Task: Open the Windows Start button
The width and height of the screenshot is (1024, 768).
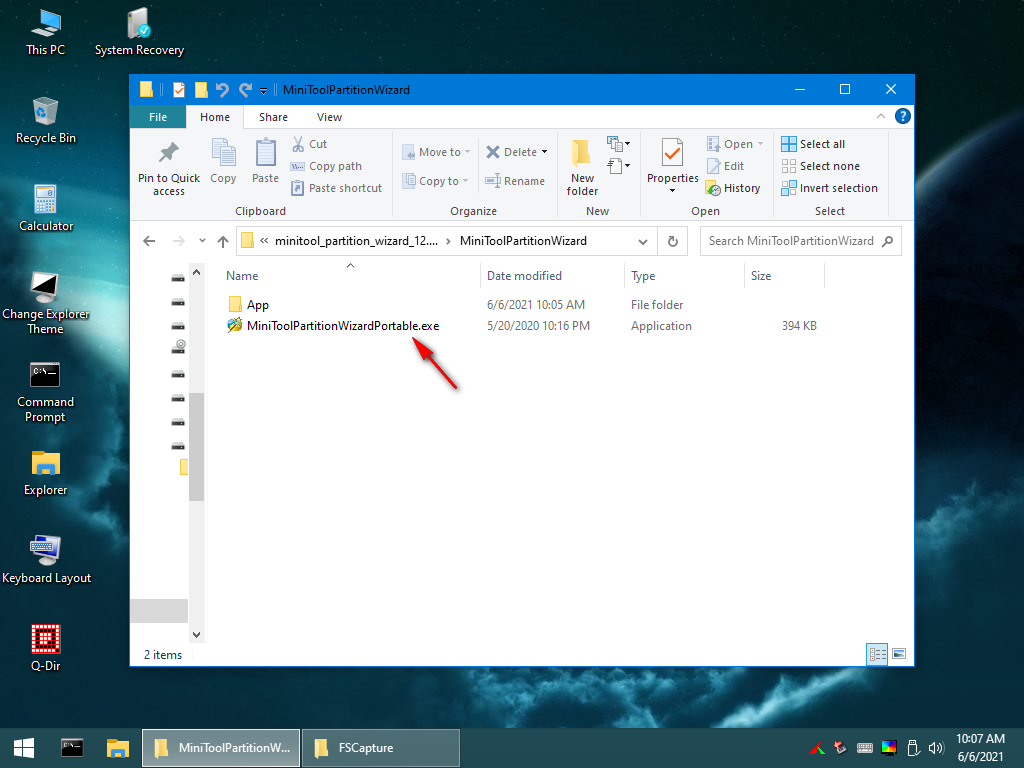Action: coord(24,748)
